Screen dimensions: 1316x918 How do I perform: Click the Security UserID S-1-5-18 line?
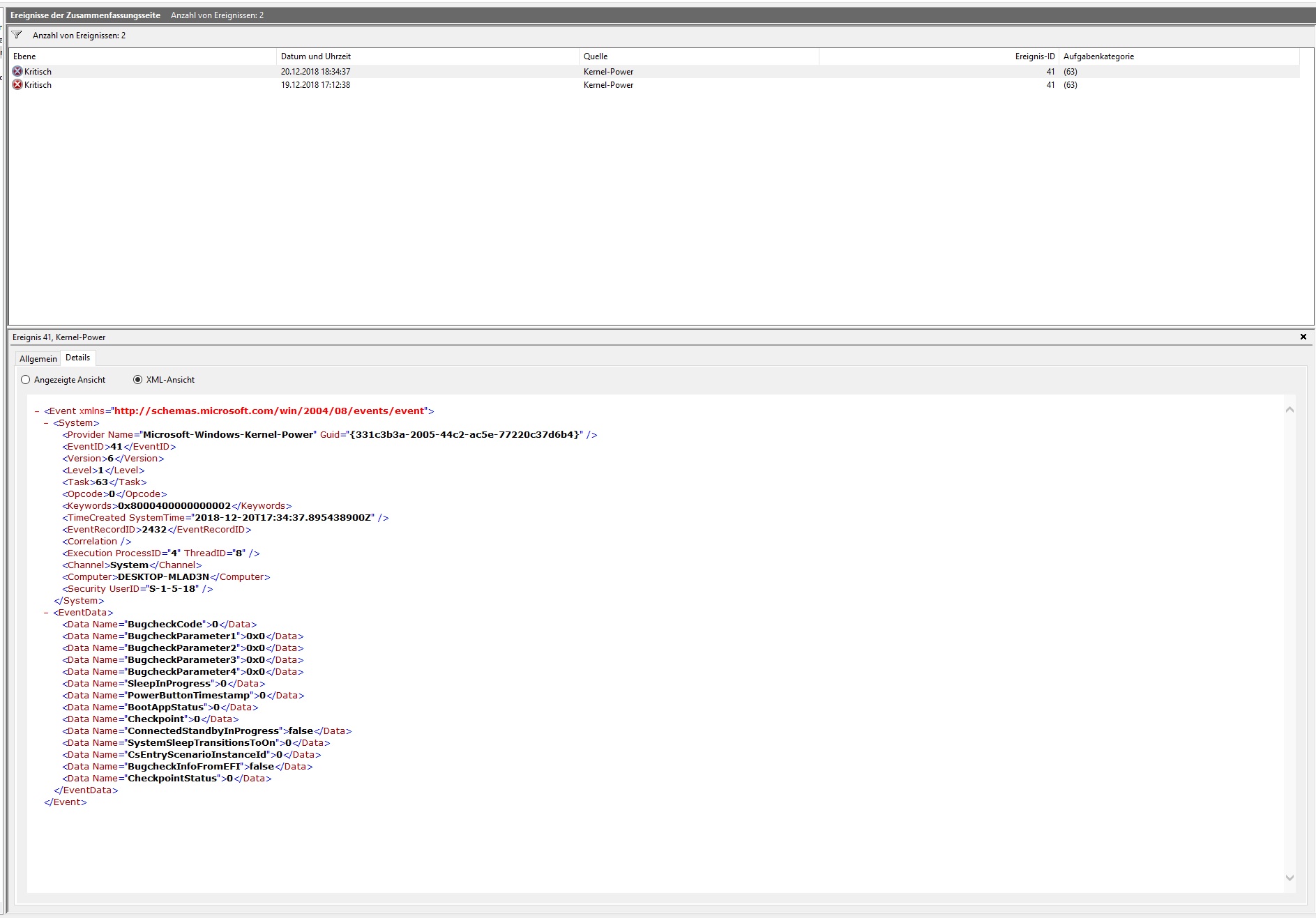coord(137,589)
